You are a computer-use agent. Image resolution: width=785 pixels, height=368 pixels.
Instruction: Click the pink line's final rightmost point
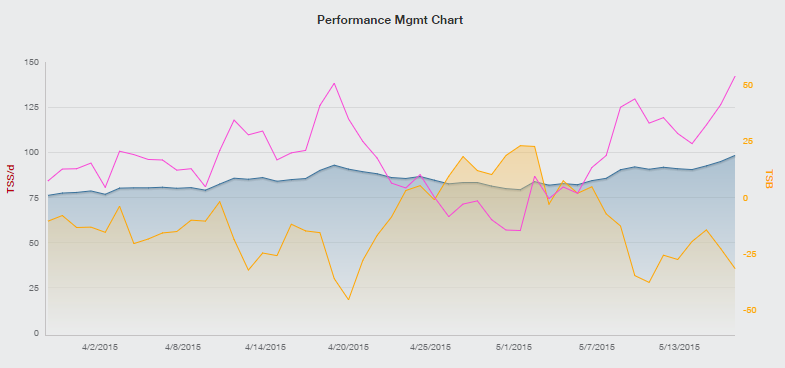[x=734, y=76]
